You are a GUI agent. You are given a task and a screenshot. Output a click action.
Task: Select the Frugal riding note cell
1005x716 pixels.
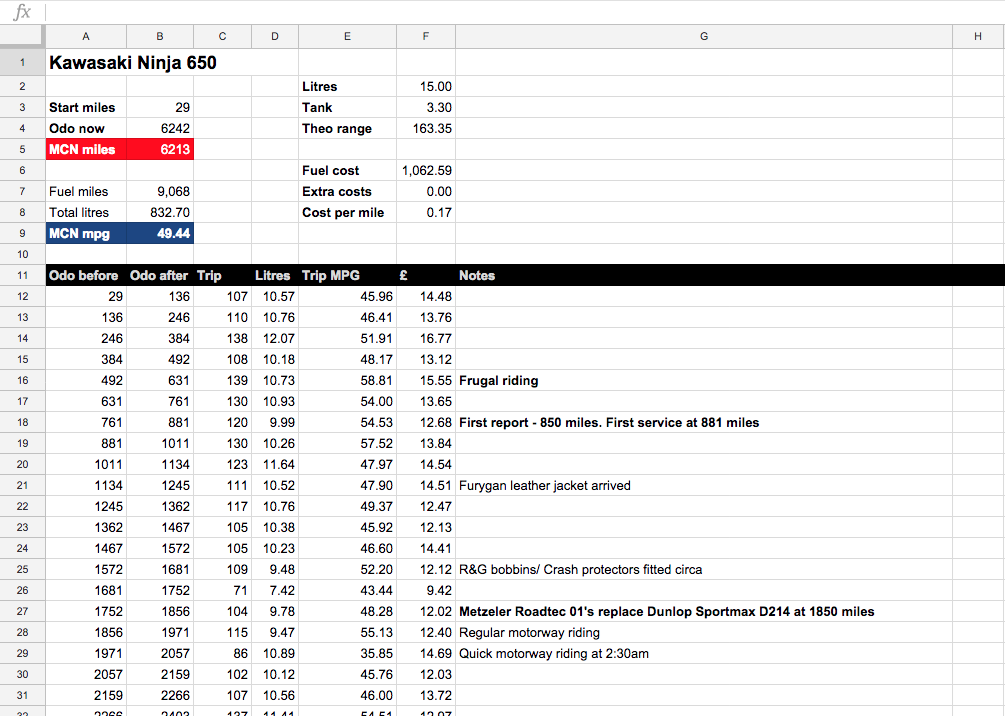(x=704, y=381)
